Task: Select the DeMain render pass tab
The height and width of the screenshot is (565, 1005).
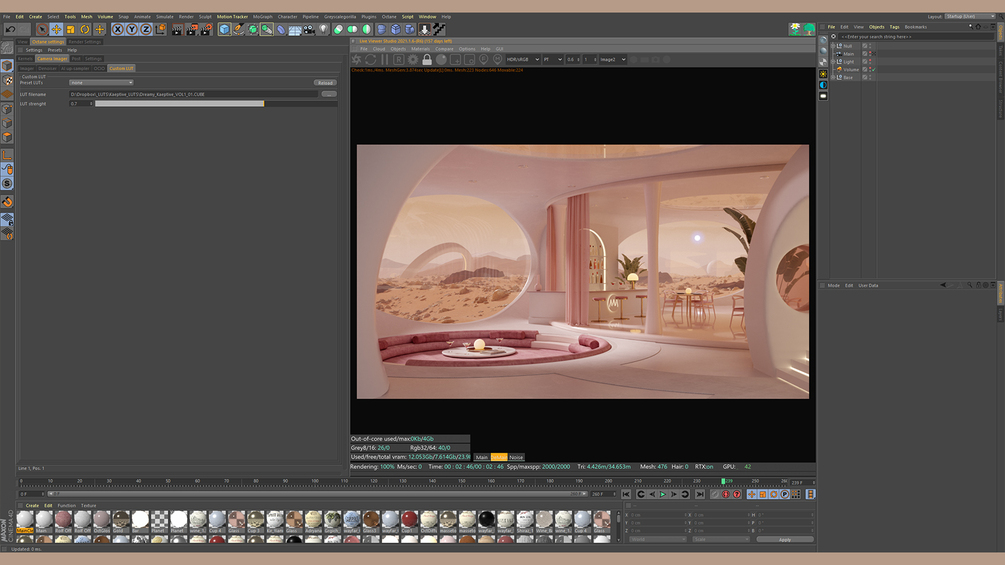Action: point(499,457)
